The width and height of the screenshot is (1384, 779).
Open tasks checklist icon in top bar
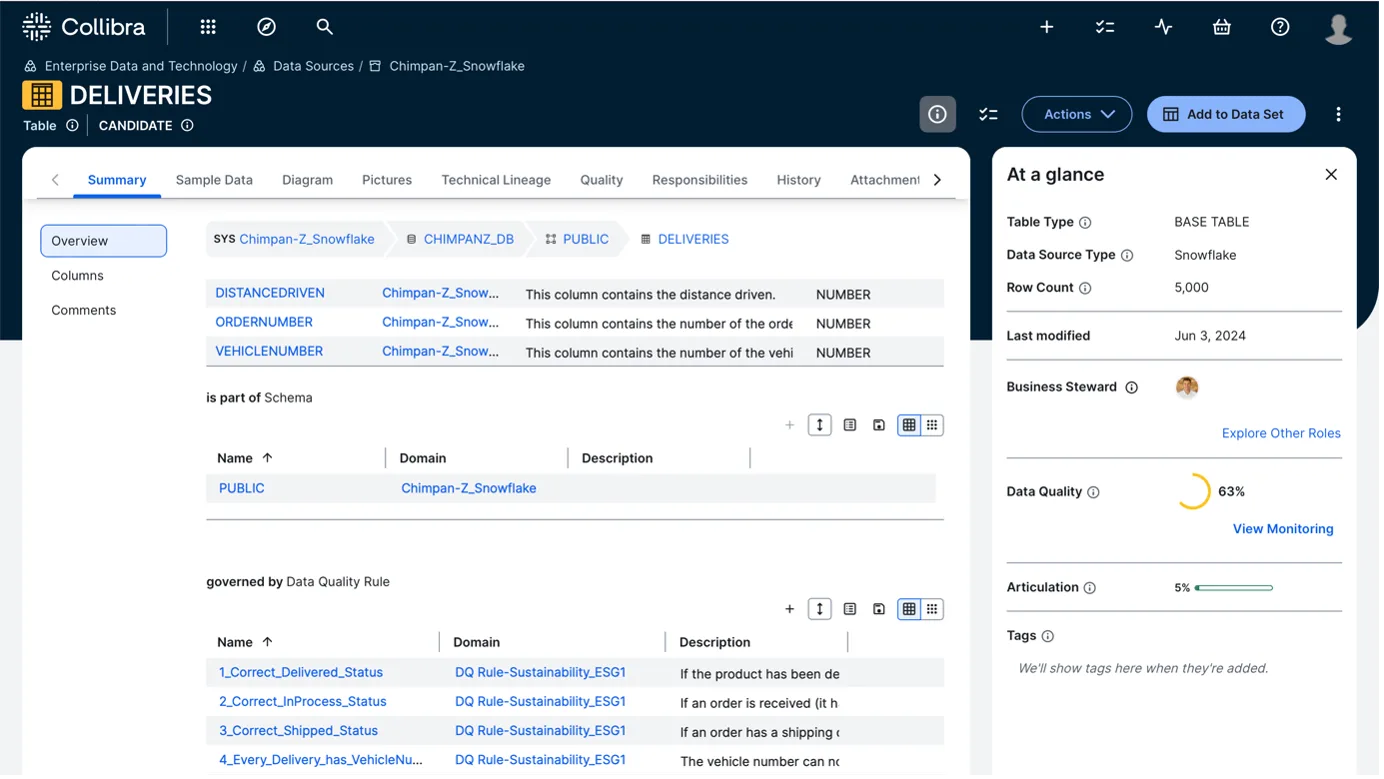1105,27
